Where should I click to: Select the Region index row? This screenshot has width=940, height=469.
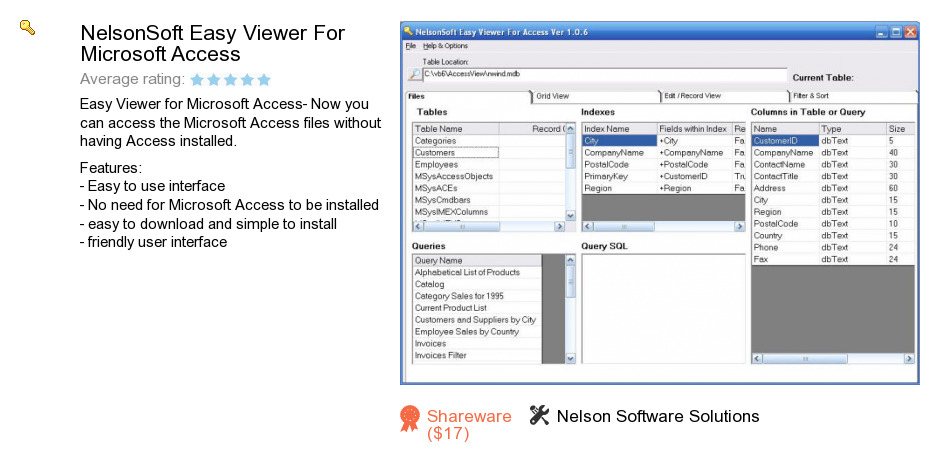(663, 188)
